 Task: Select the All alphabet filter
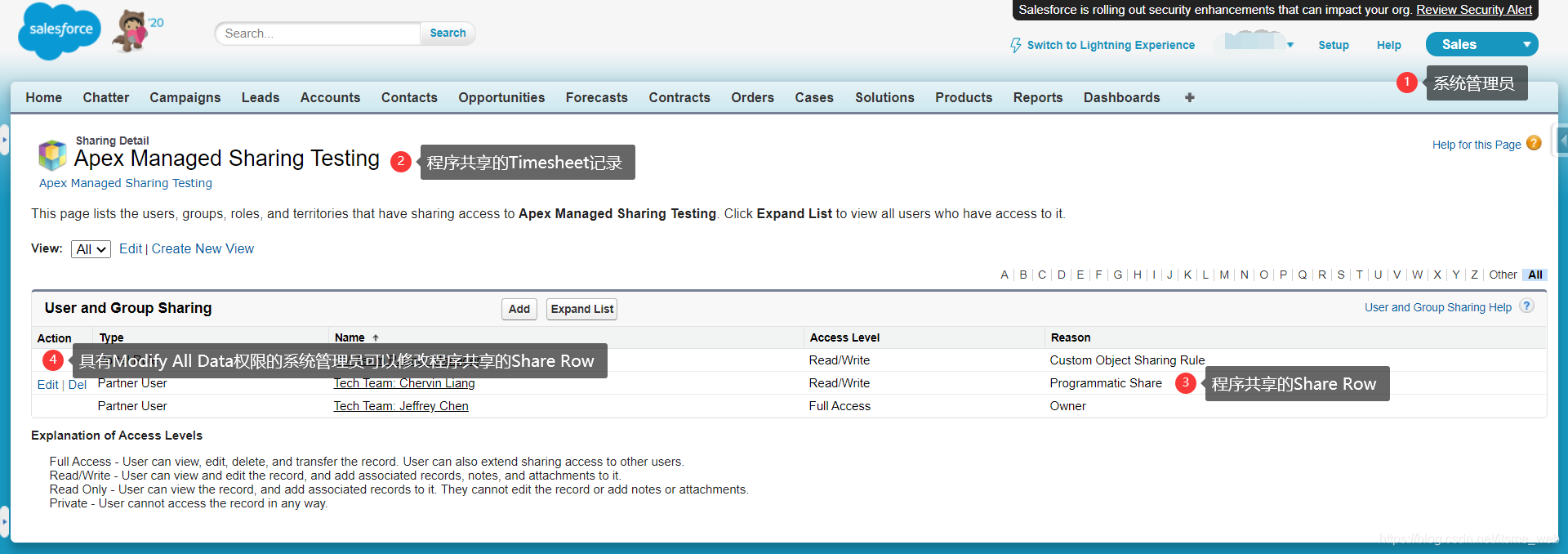(1535, 275)
